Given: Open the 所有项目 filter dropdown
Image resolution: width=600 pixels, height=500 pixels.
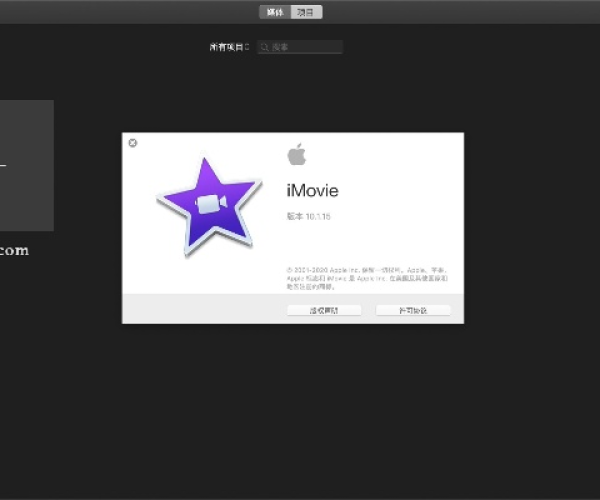Looking at the screenshot, I should pos(229,47).
